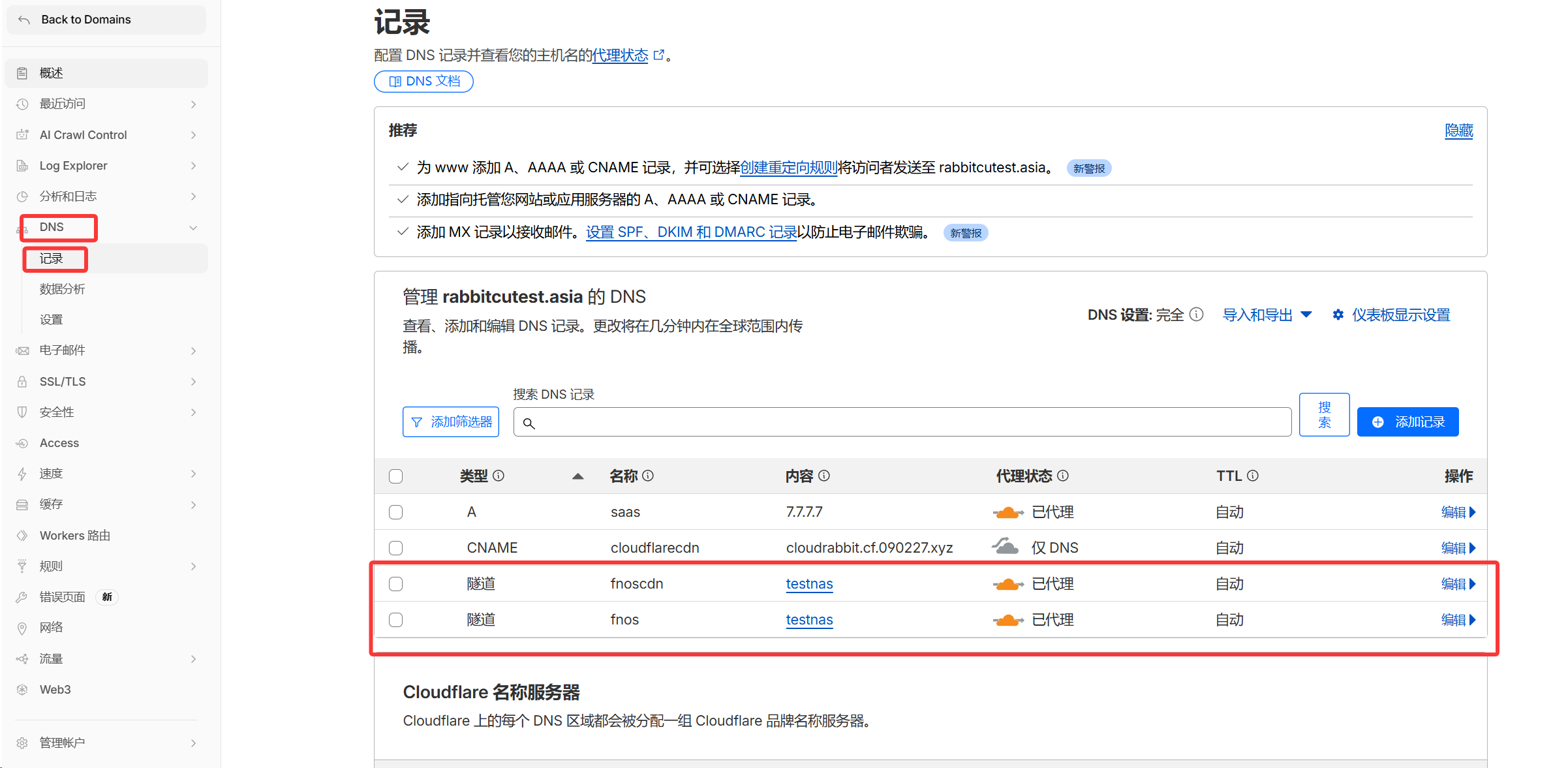The height and width of the screenshot is (768, 1568).
Task: Click info icon beside DNS 设置 完全
Action: 1196,315
